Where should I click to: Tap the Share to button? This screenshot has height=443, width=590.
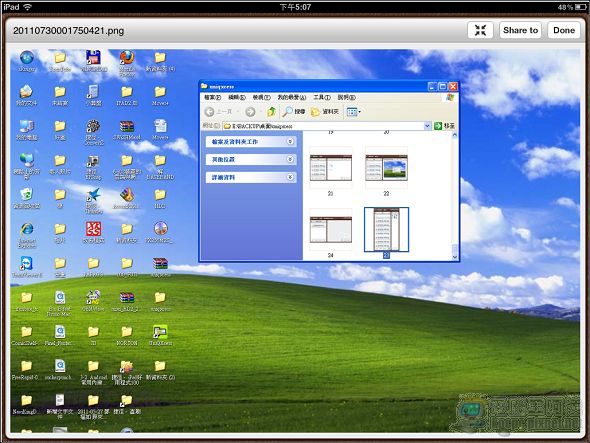pos(520,30)
